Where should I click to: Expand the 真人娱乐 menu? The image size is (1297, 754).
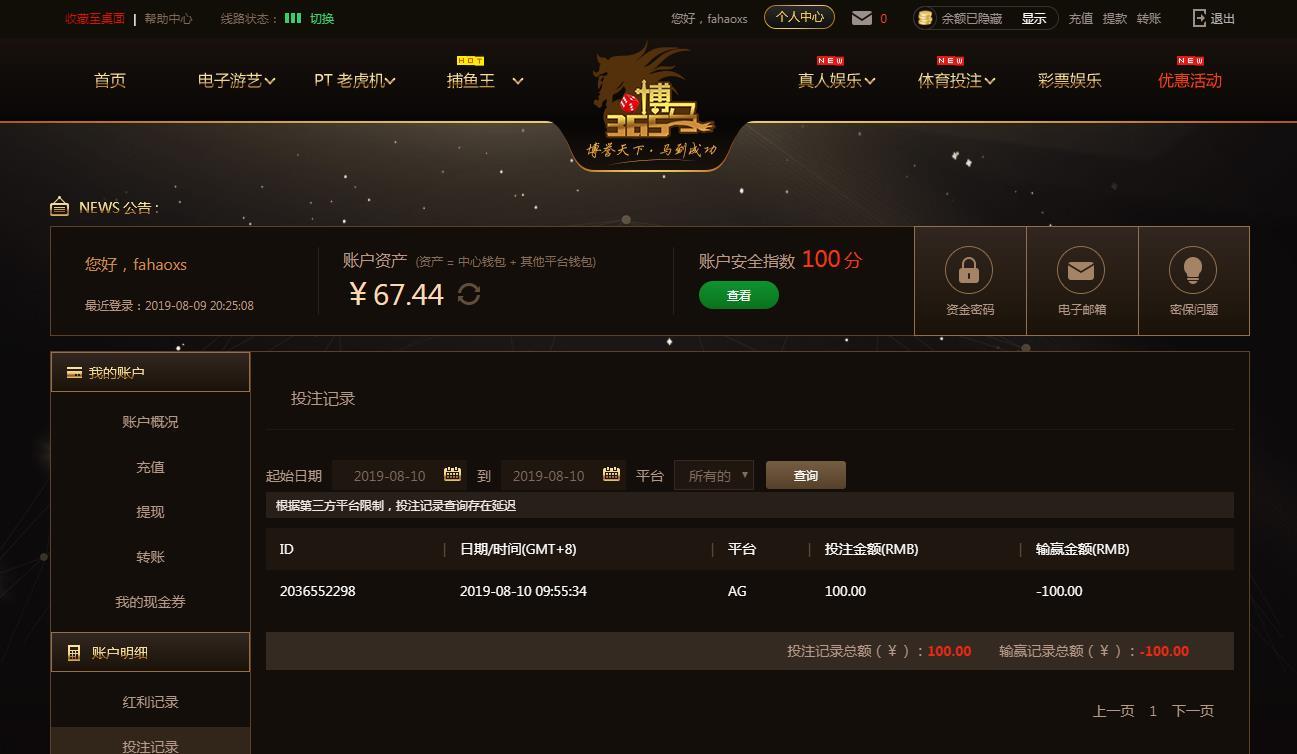(x=836, y=80)
